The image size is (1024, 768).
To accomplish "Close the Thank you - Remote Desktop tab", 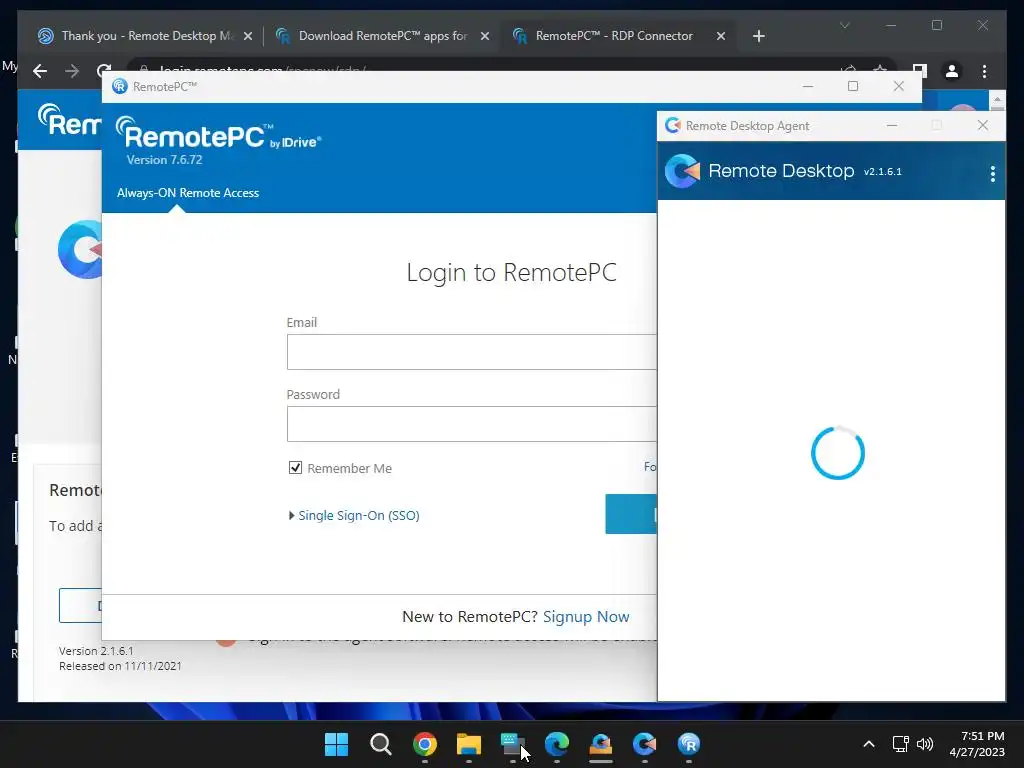I will point(248,36).
